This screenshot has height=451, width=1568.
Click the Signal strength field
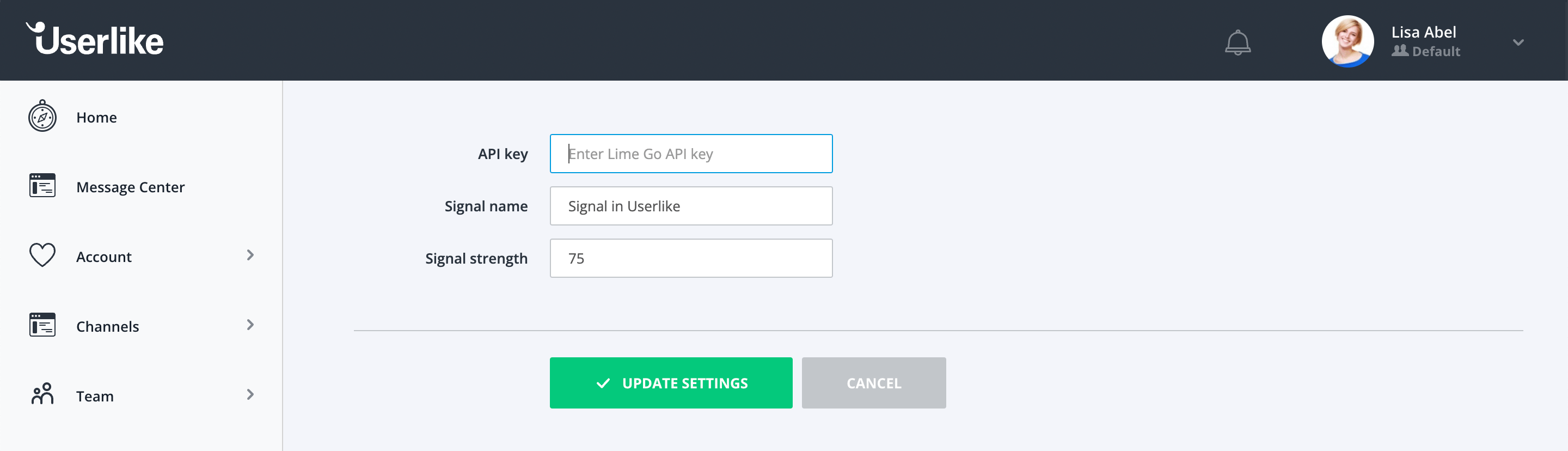(691, 259)
